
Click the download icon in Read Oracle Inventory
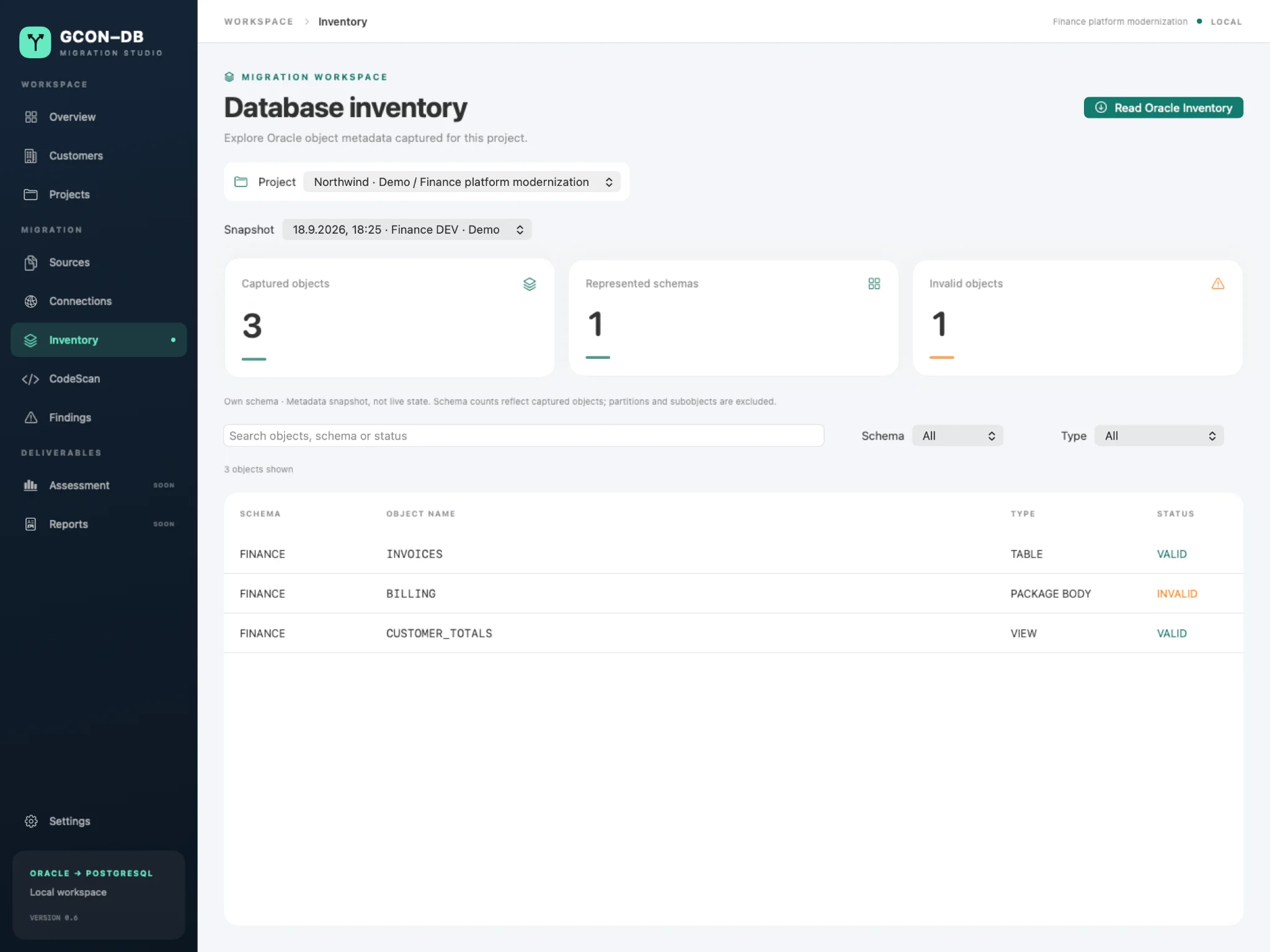[x=1101, y=107]
